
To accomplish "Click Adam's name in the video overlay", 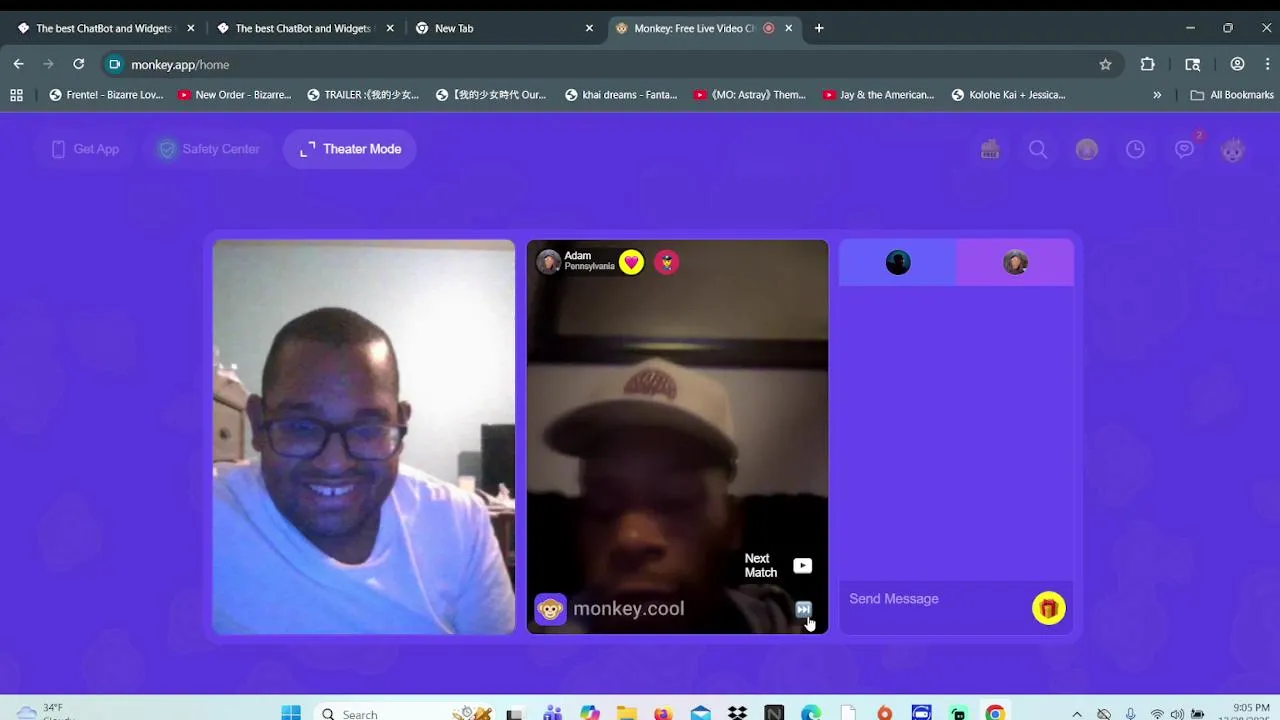I will [x=577, y=256].
